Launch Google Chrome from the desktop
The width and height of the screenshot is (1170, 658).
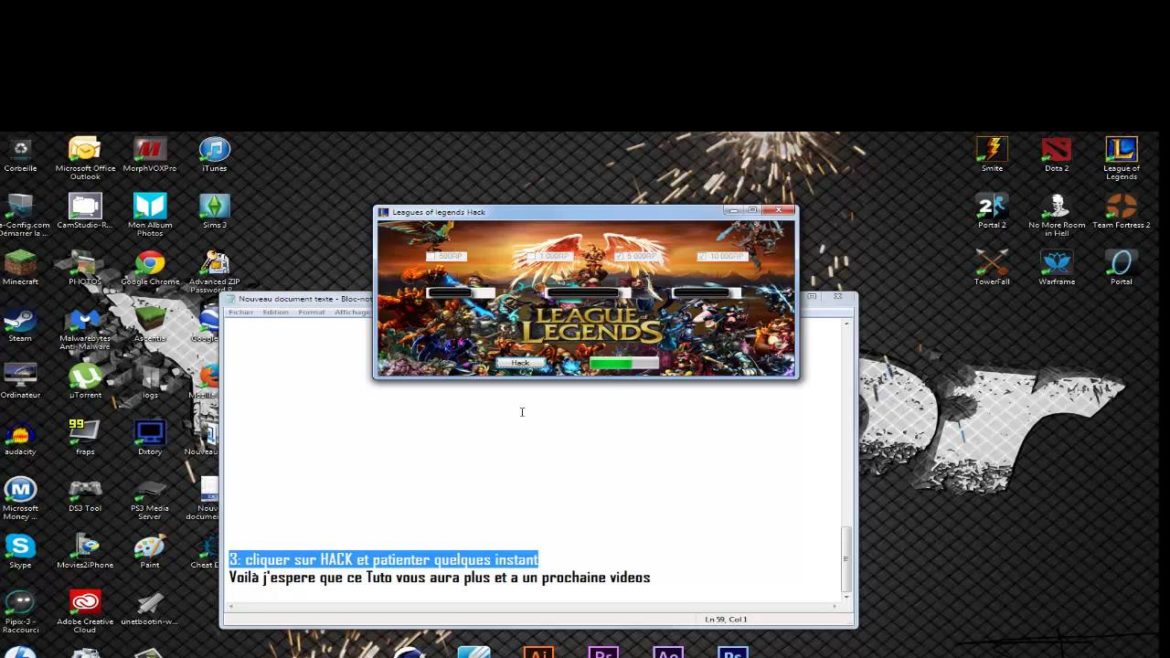(150, 264)
